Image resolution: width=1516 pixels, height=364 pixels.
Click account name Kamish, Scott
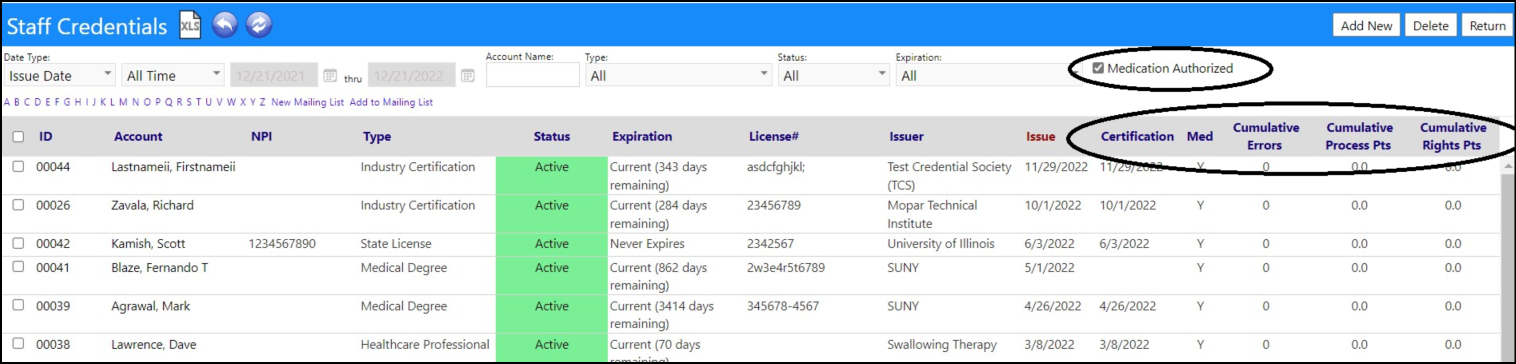click(148, 244)
